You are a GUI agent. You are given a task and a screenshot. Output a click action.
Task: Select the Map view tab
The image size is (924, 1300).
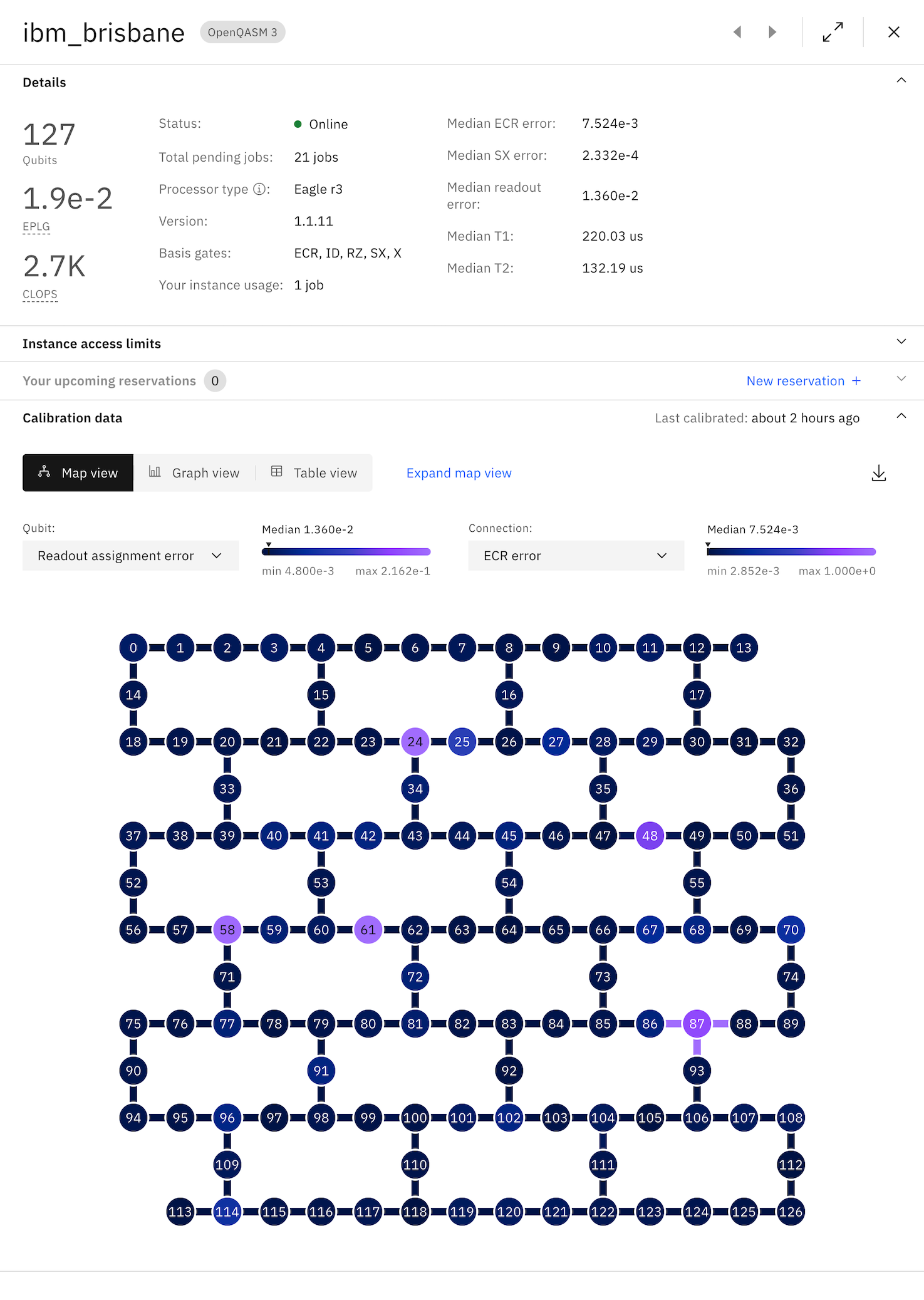(x=78, y=473)
